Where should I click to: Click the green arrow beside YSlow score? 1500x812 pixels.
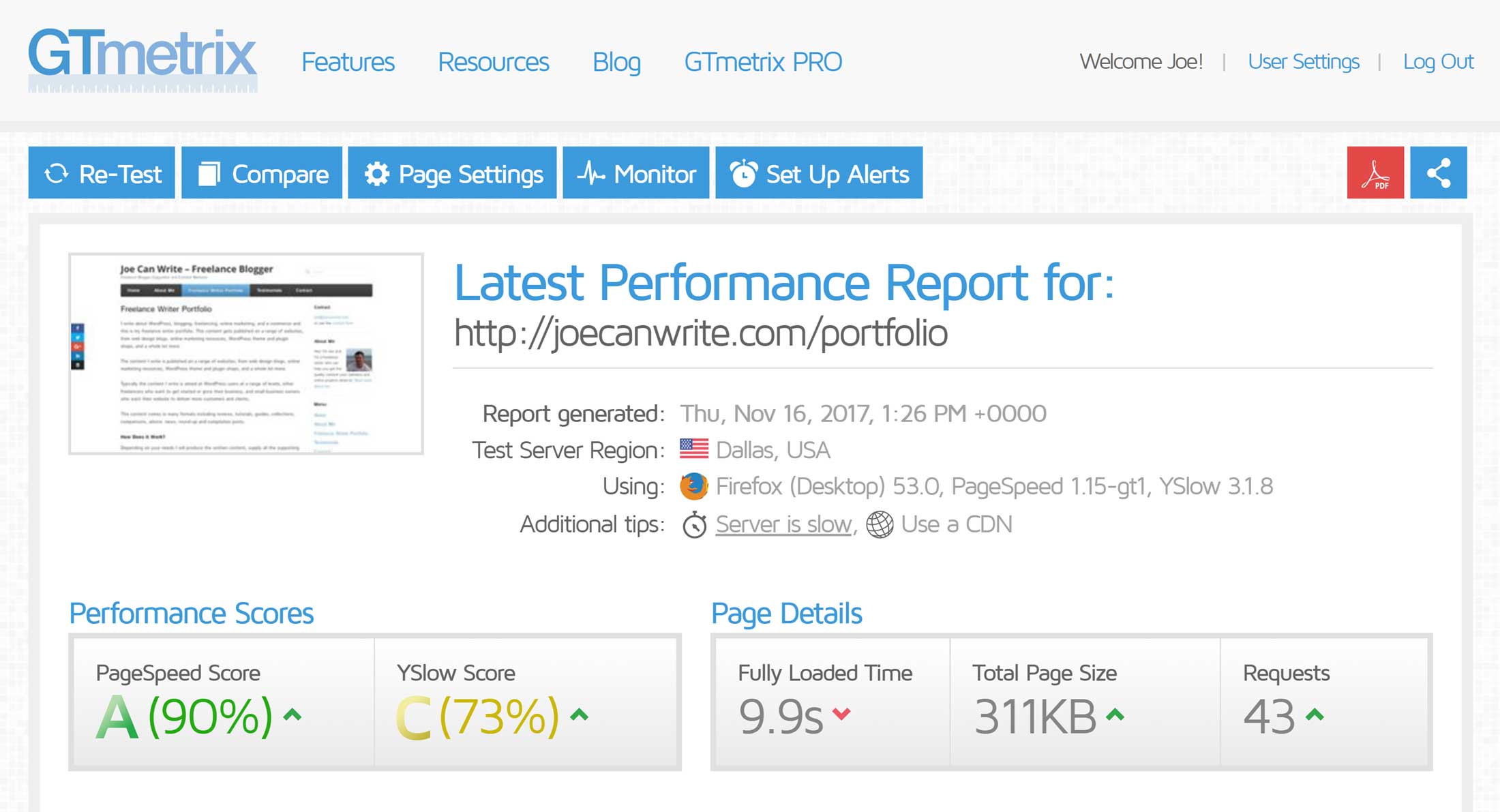pyautogui.click(x=580, y=715)
